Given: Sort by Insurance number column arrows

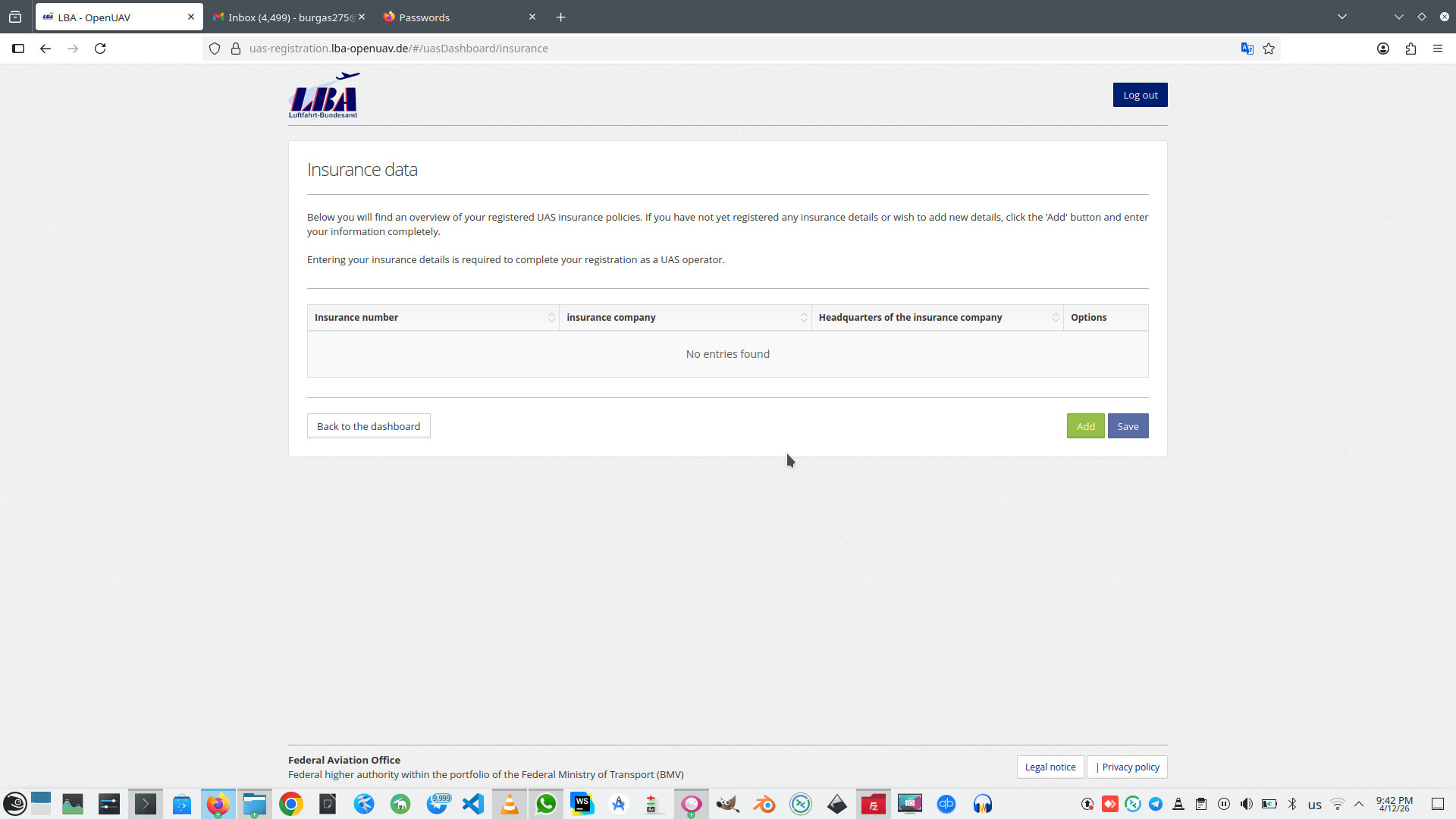Looking at the screenshot, I should [x=551, y=318].
